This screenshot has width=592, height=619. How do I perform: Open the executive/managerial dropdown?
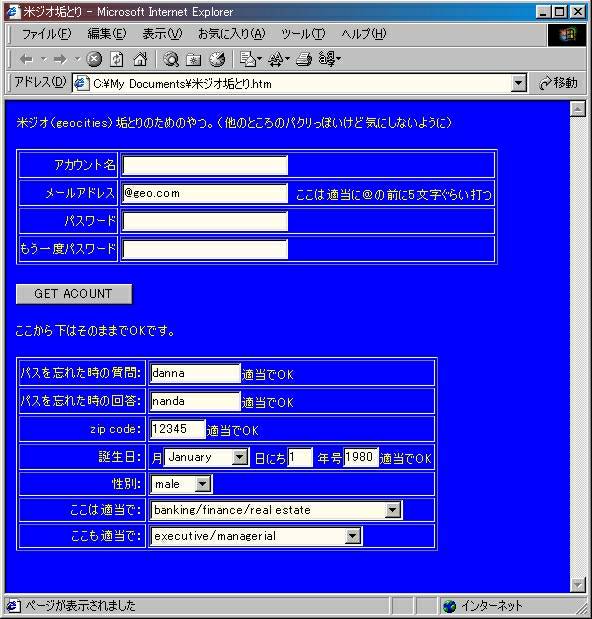coord(353,536)
